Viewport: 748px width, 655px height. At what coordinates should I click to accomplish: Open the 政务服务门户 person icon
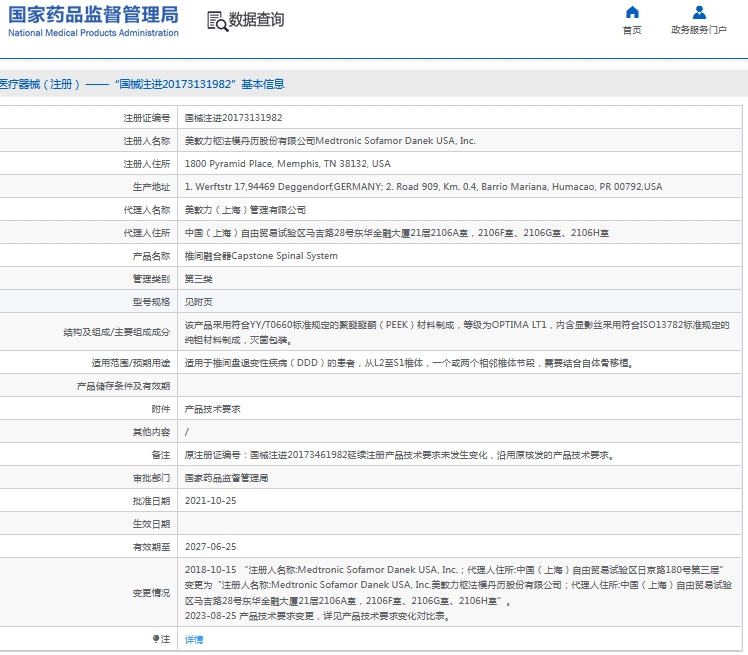coord(699,12)
